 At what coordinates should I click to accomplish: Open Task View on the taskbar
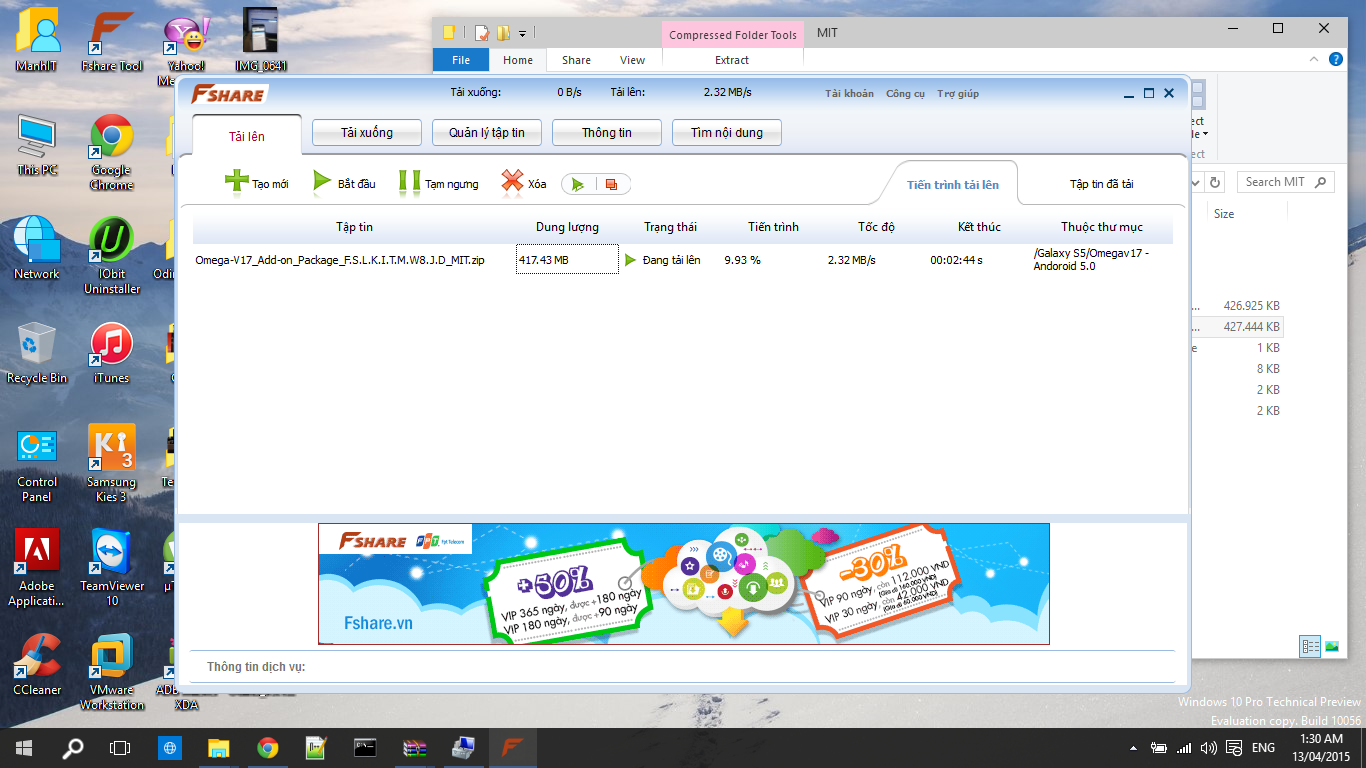pos(120,748)
